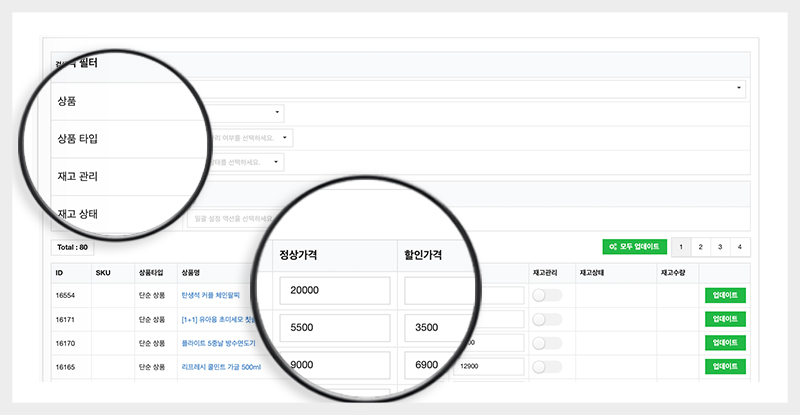Toggle 재고관리 switch for product 16554
800x415 pixels.
(x=547, y=295)
